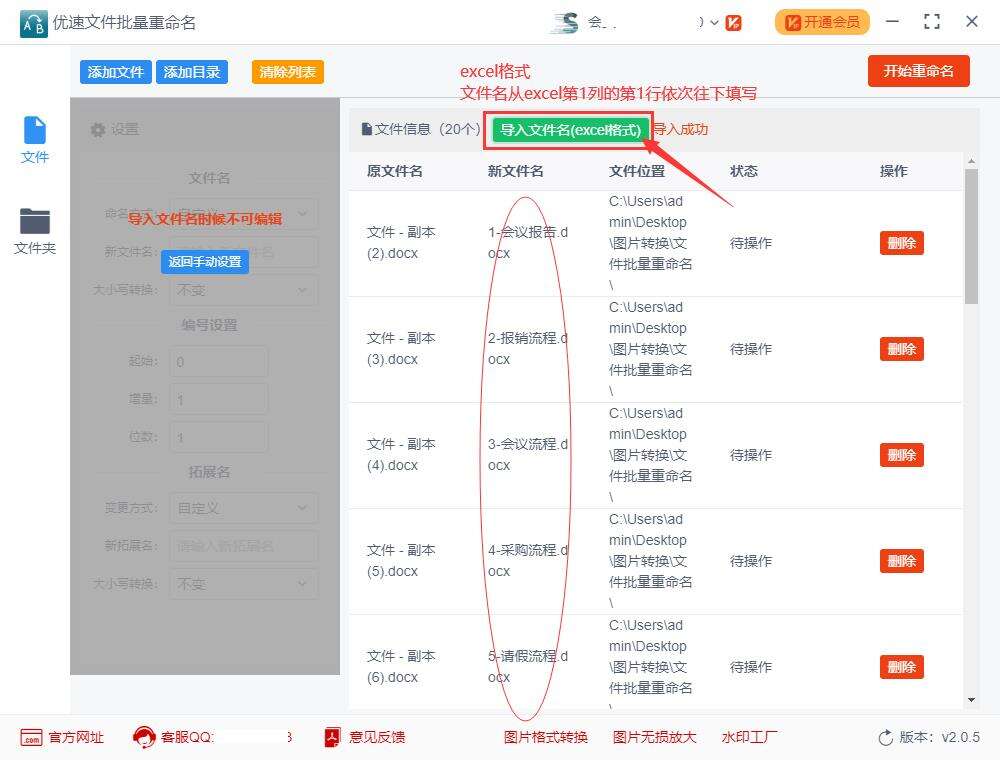Click the file info document icon

click(x=366, y=129)
